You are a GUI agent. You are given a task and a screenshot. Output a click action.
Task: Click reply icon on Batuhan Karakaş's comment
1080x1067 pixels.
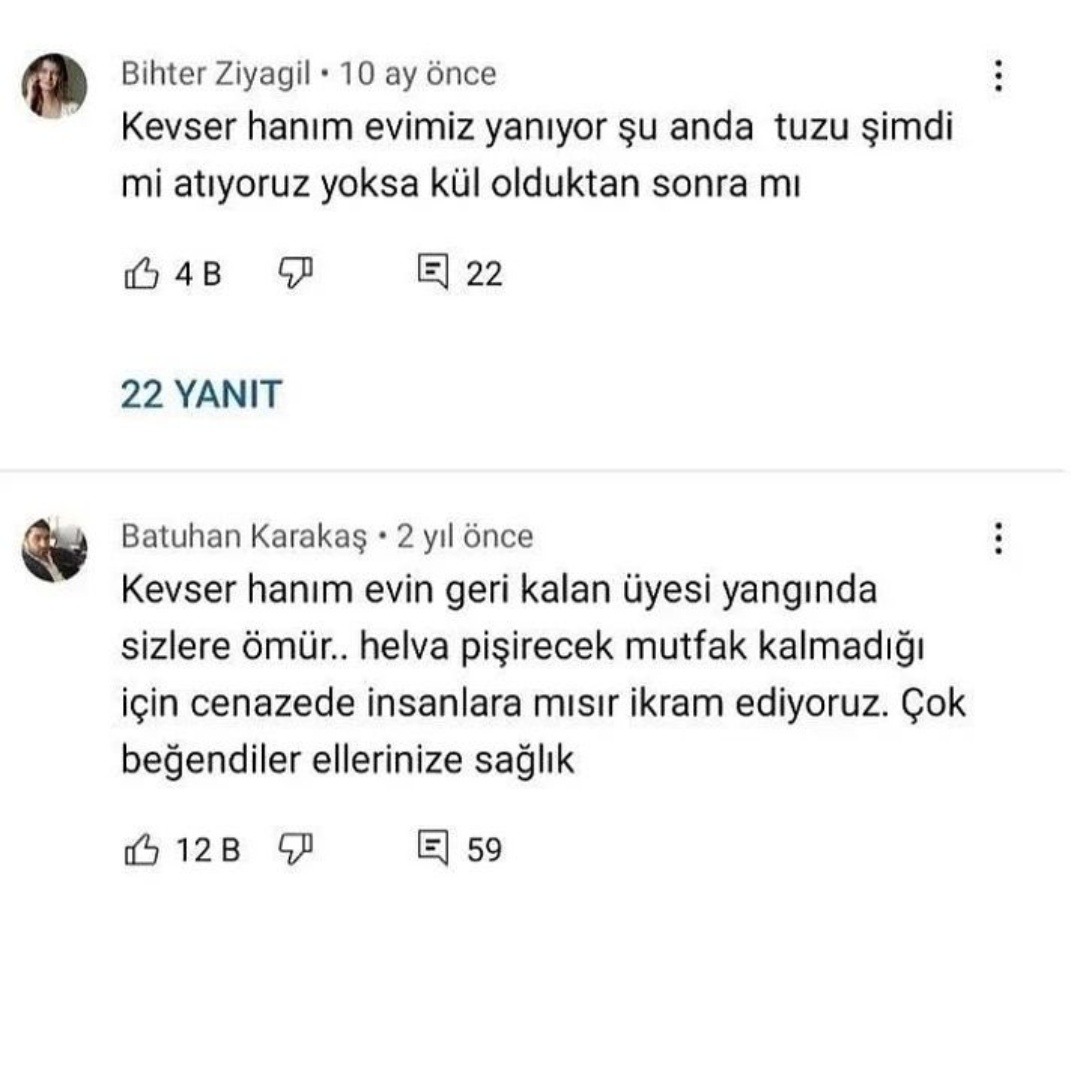(x=432, y=850)
